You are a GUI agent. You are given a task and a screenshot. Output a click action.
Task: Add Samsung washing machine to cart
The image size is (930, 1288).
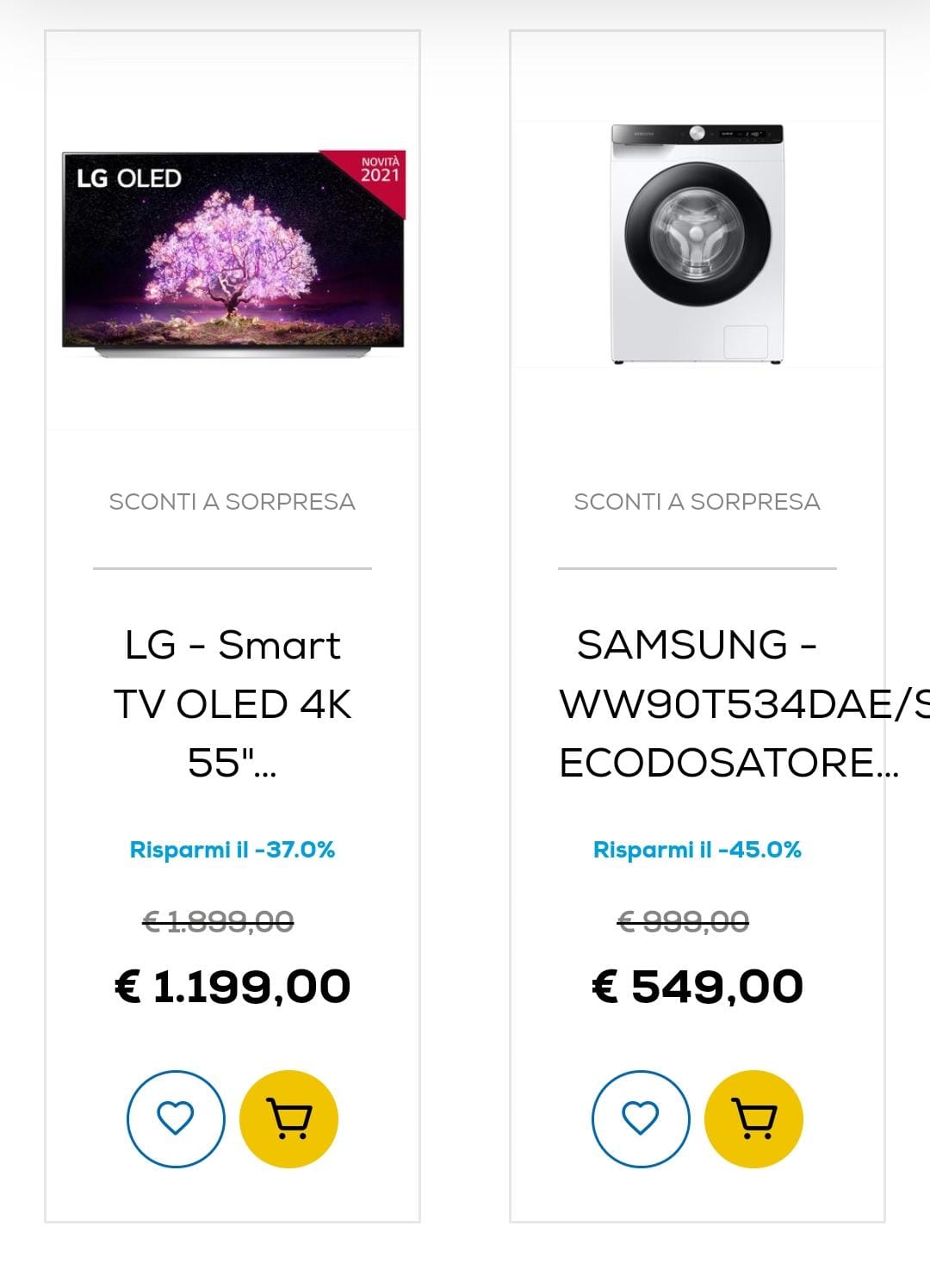tap(753, 1118)
